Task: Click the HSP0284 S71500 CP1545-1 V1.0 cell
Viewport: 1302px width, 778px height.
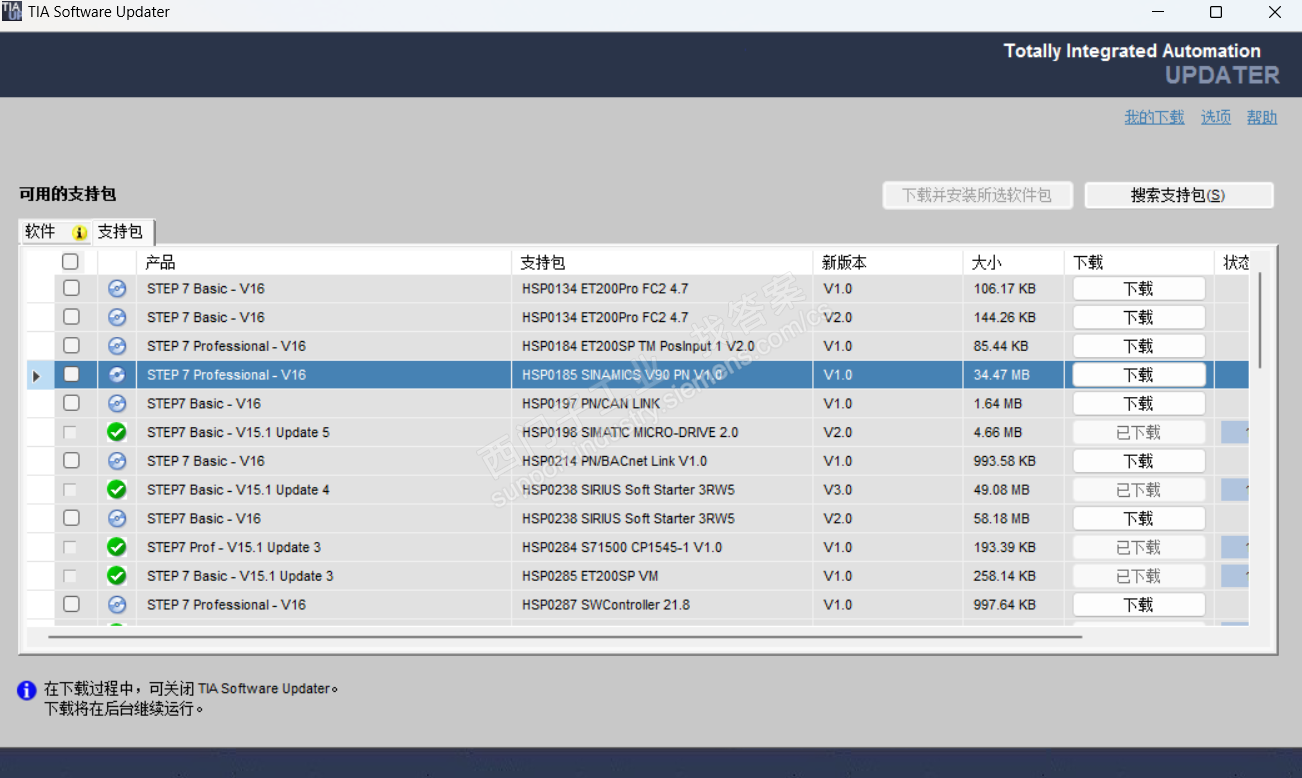Action: click(662, 548)
